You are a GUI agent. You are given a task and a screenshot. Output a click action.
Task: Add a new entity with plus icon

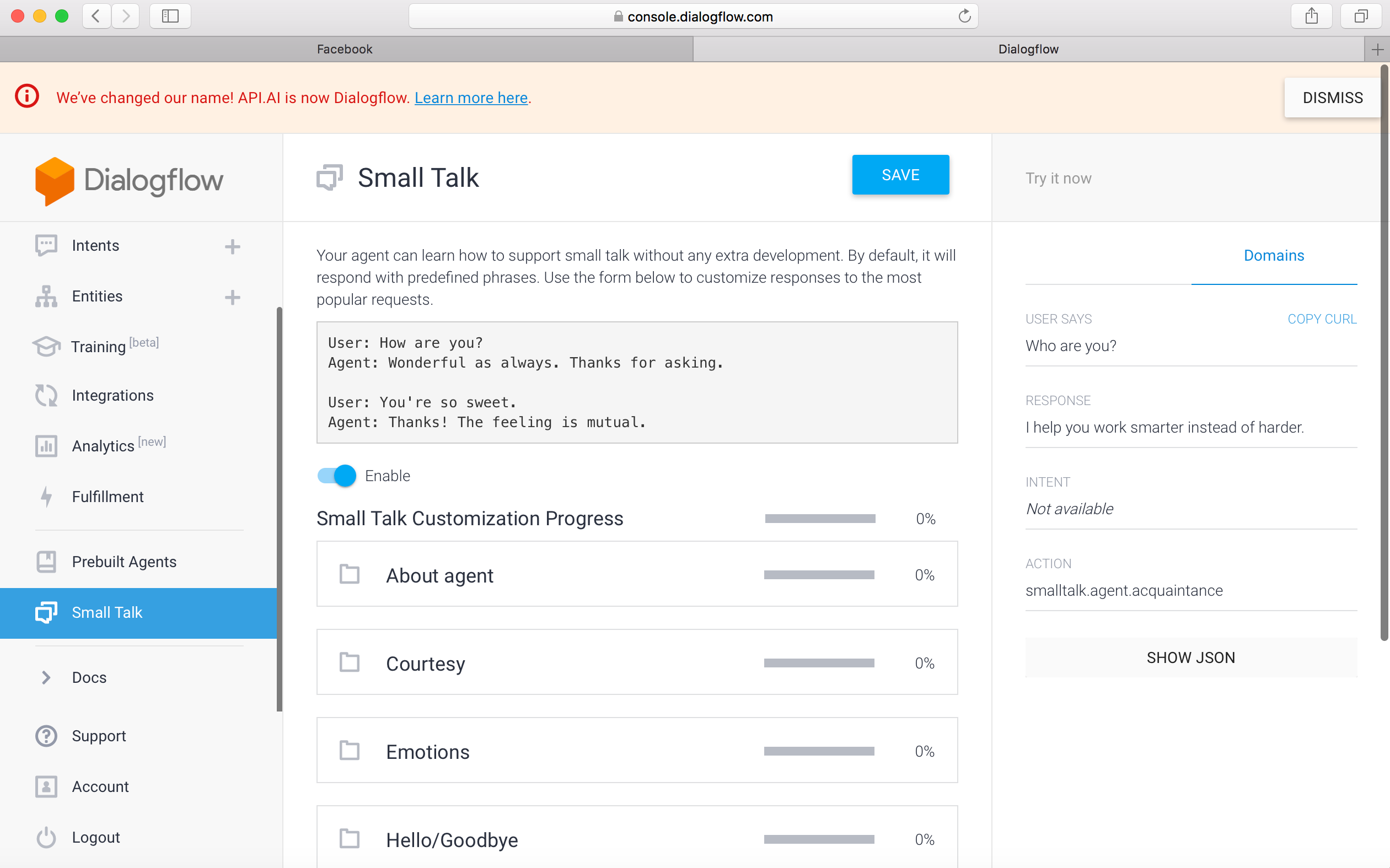pos(232,297)
